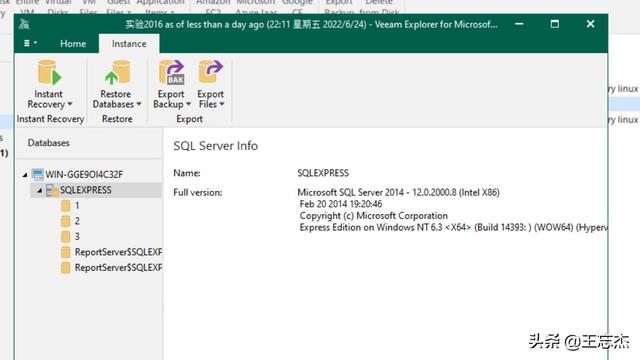Select database 3 in the tree
The image size is (640, 360).
click(x=70, y=236)
